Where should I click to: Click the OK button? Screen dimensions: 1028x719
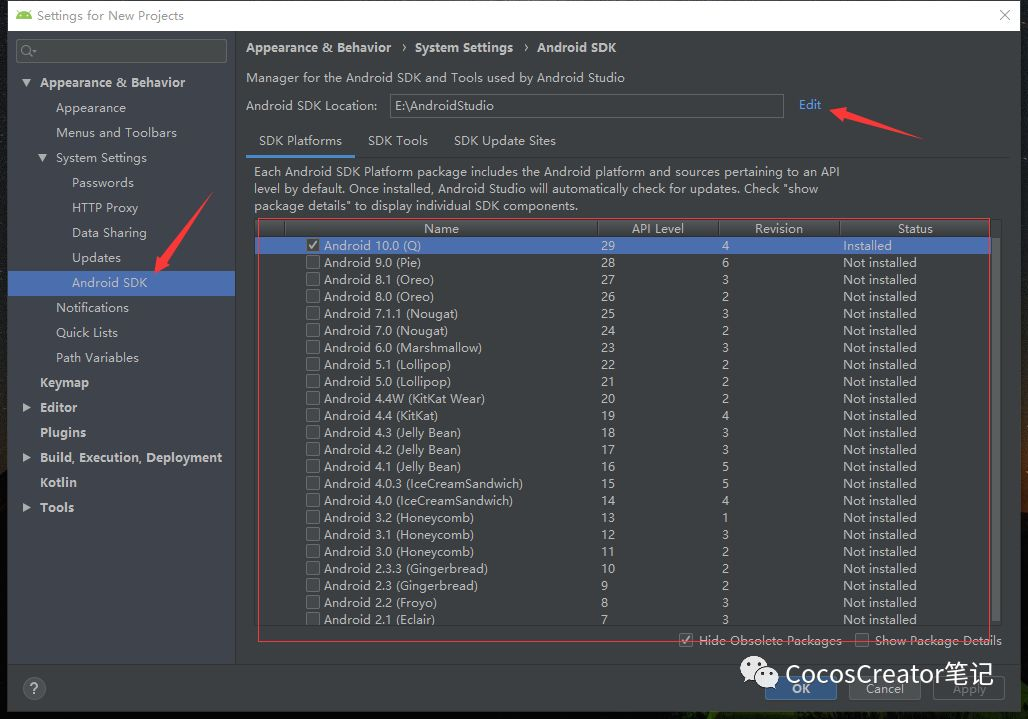(x=801, y=689)
